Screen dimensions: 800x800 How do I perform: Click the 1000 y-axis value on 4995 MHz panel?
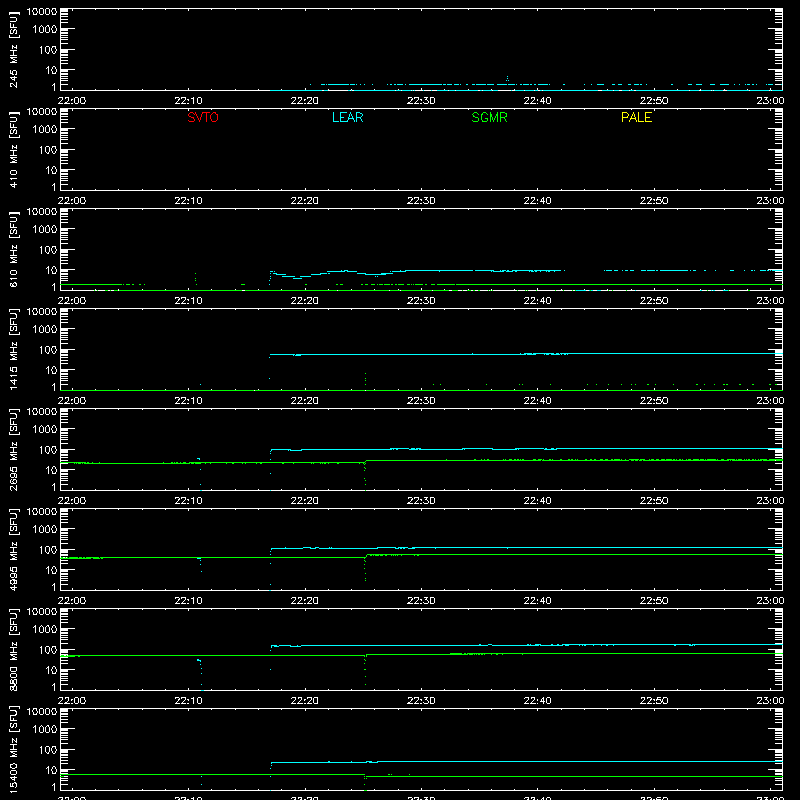coord(45,530)
